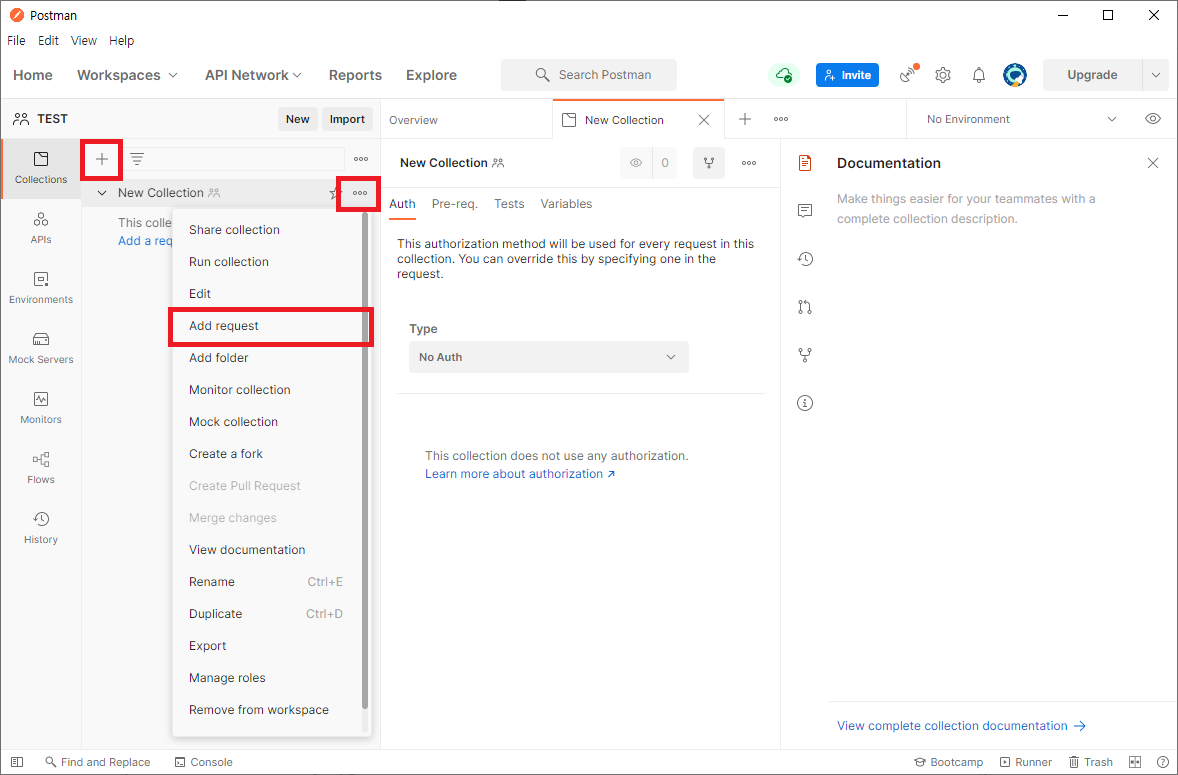
Task: Expand the Workspaces dropdown
Action: [127, 75]
